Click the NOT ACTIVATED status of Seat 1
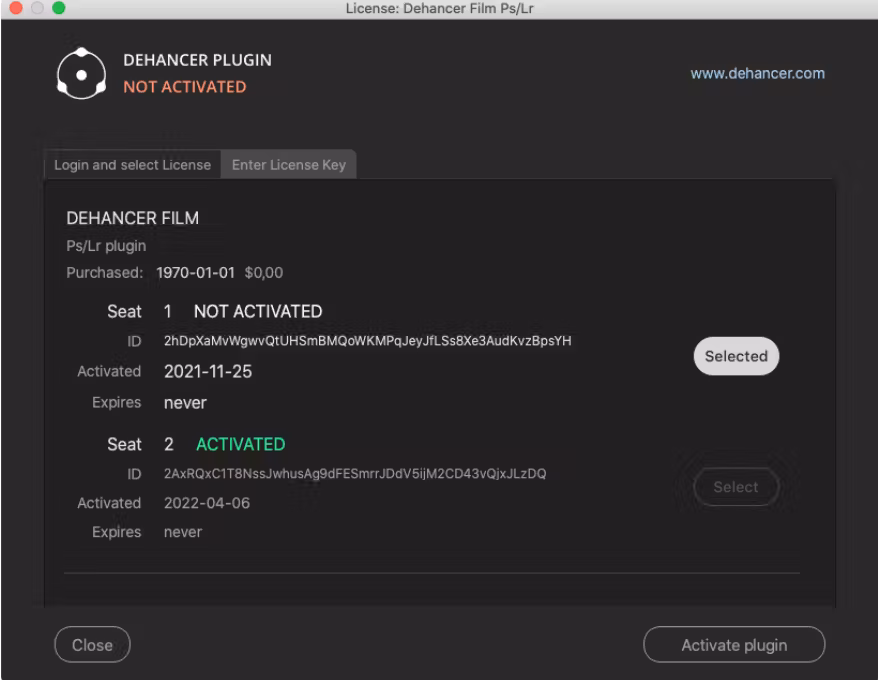Screen dimensions: 878x680 pyautogui.click(x=258, y=311)
